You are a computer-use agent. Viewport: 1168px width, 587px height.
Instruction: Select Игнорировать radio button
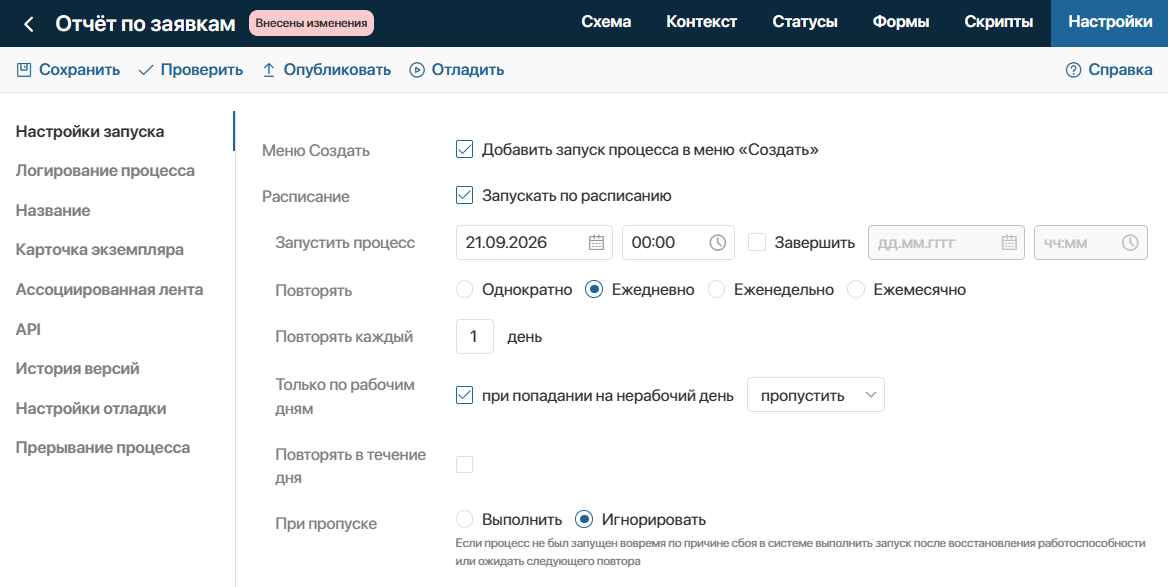[584, 518]
